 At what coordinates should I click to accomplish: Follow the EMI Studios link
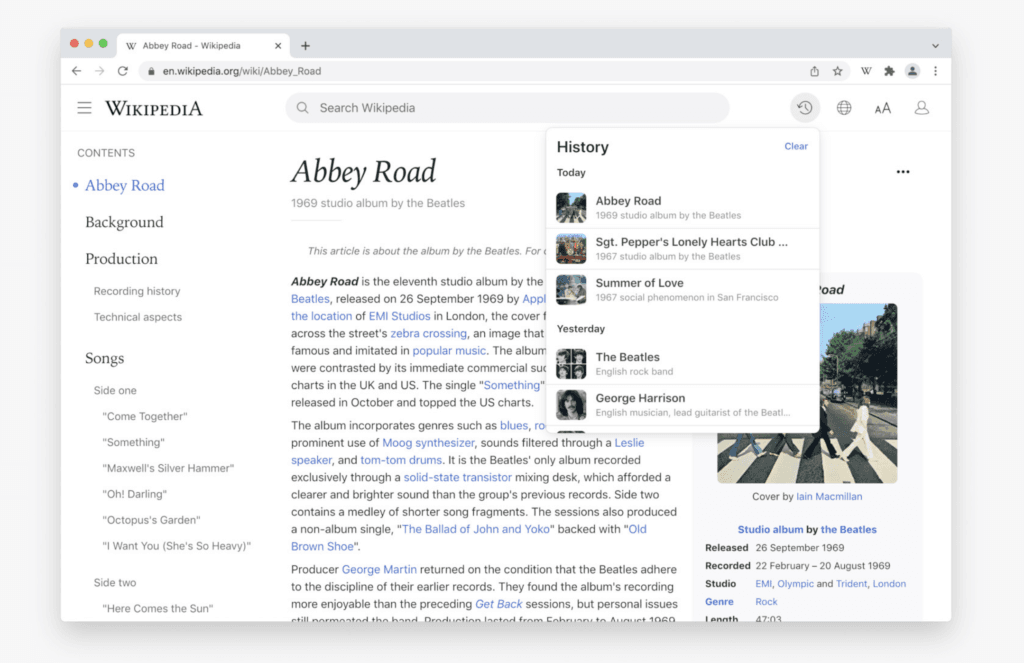(400, 316)
